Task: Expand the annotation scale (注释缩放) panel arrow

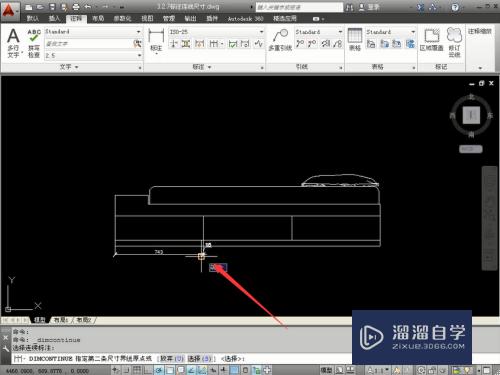Action: click(x=480, y=68)
